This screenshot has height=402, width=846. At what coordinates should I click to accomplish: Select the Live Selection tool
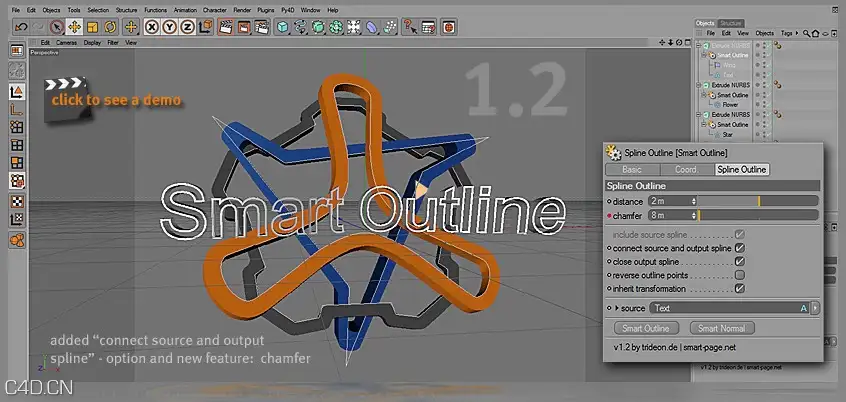pyautogui.click(x=57, y=26)
